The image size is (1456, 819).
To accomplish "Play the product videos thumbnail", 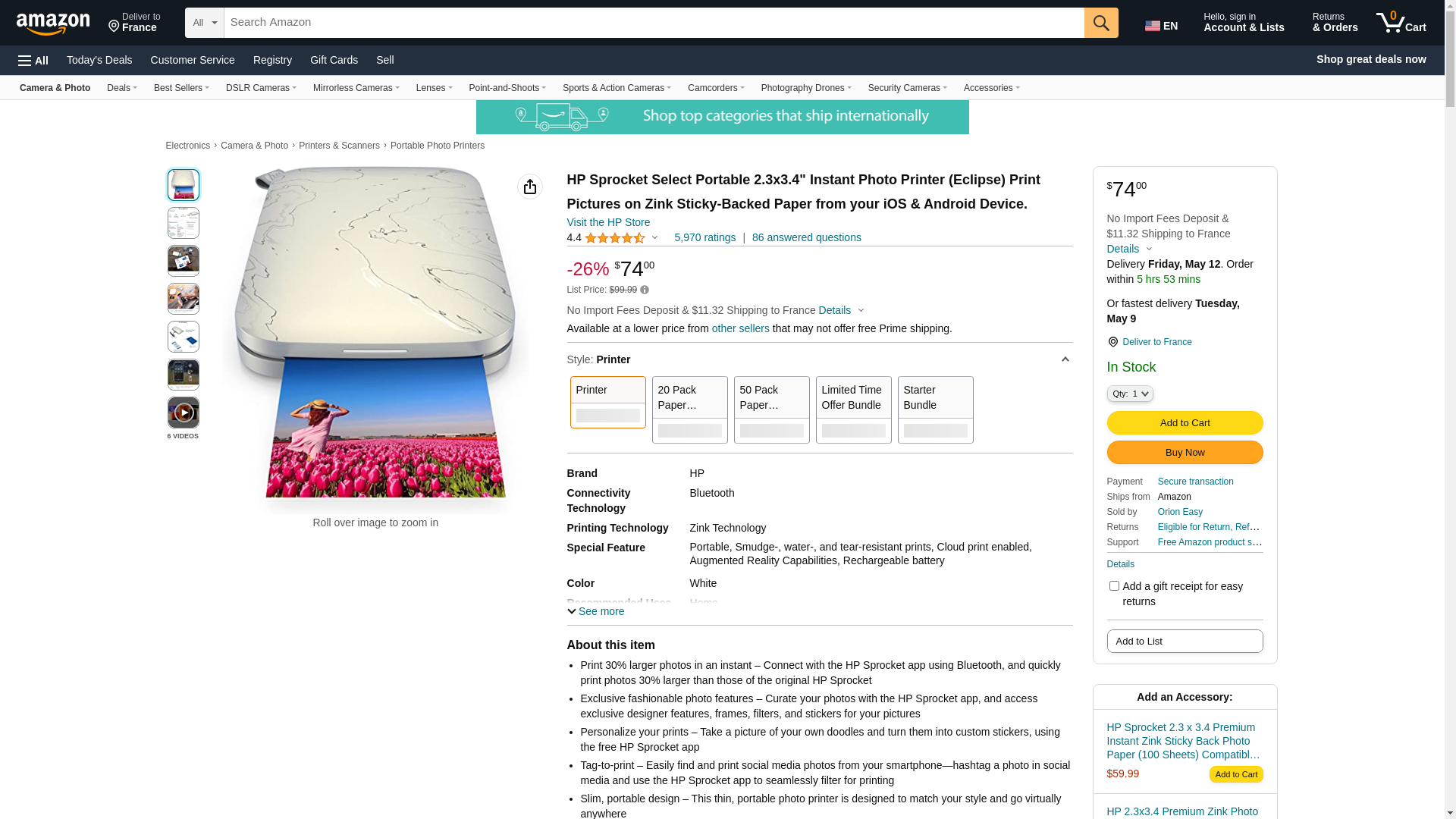I will tap(184, 413).
